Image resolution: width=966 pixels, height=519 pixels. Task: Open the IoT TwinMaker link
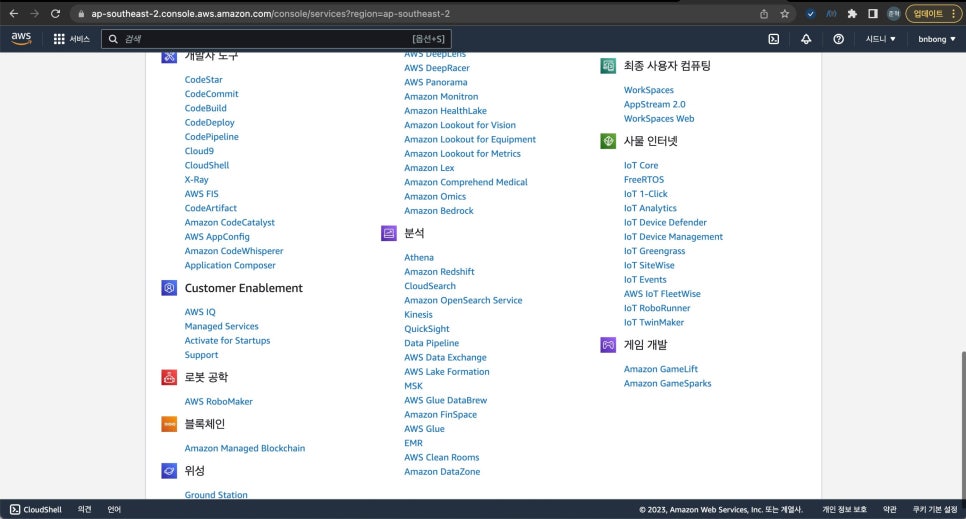tap(654, 322)
